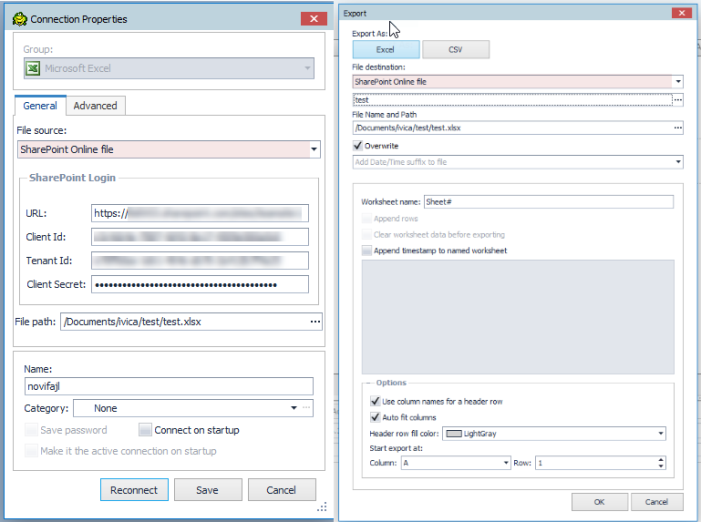Click the empty worksheet list area
Image resolution: width=701 pixels, height=522 pixels.
(x=518, y=317)
